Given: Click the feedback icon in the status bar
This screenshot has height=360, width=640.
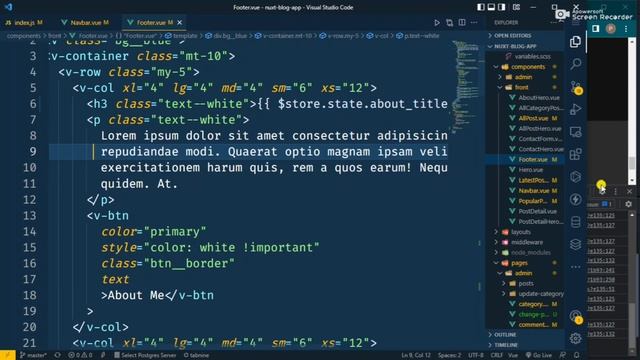Looking at the screenshot, I should coord(563,356).
